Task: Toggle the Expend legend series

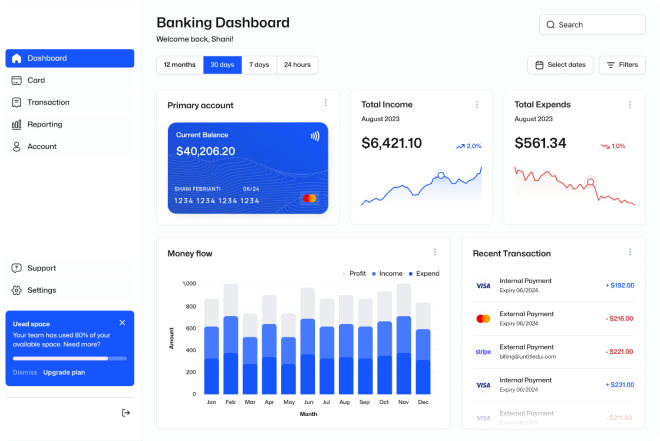Action: pyautogui.click(x=422, y=272)
